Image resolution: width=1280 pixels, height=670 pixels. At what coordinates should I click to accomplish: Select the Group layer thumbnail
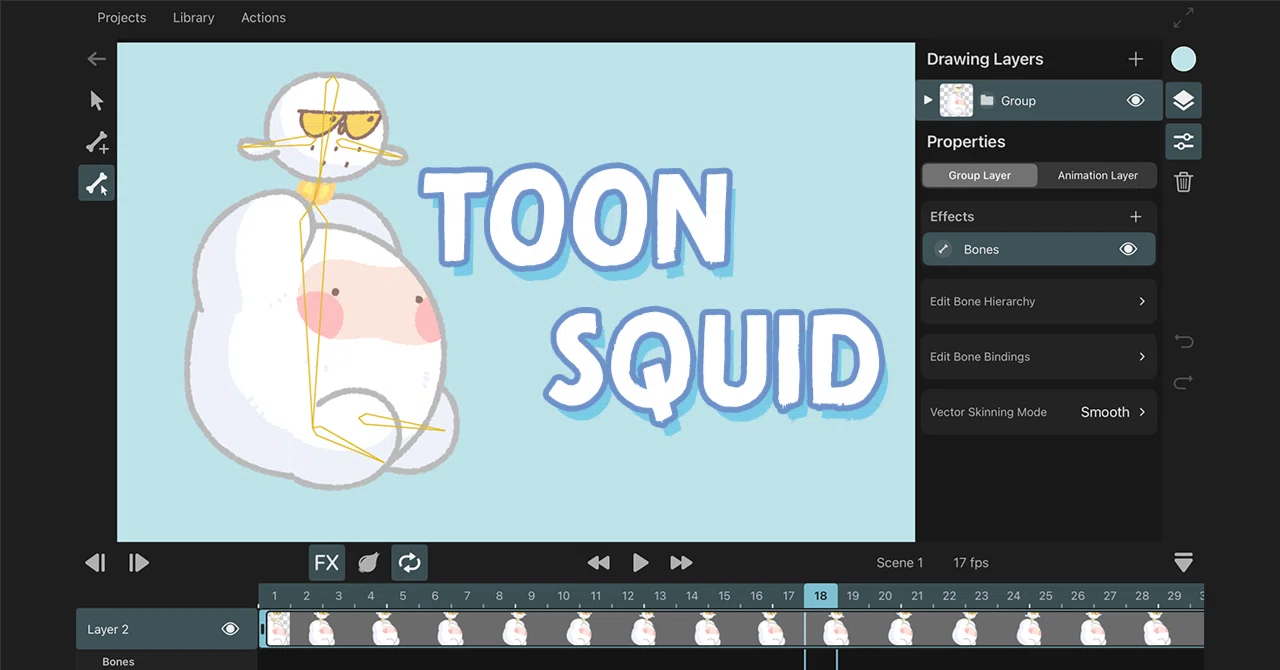click(x=956, y=100)
